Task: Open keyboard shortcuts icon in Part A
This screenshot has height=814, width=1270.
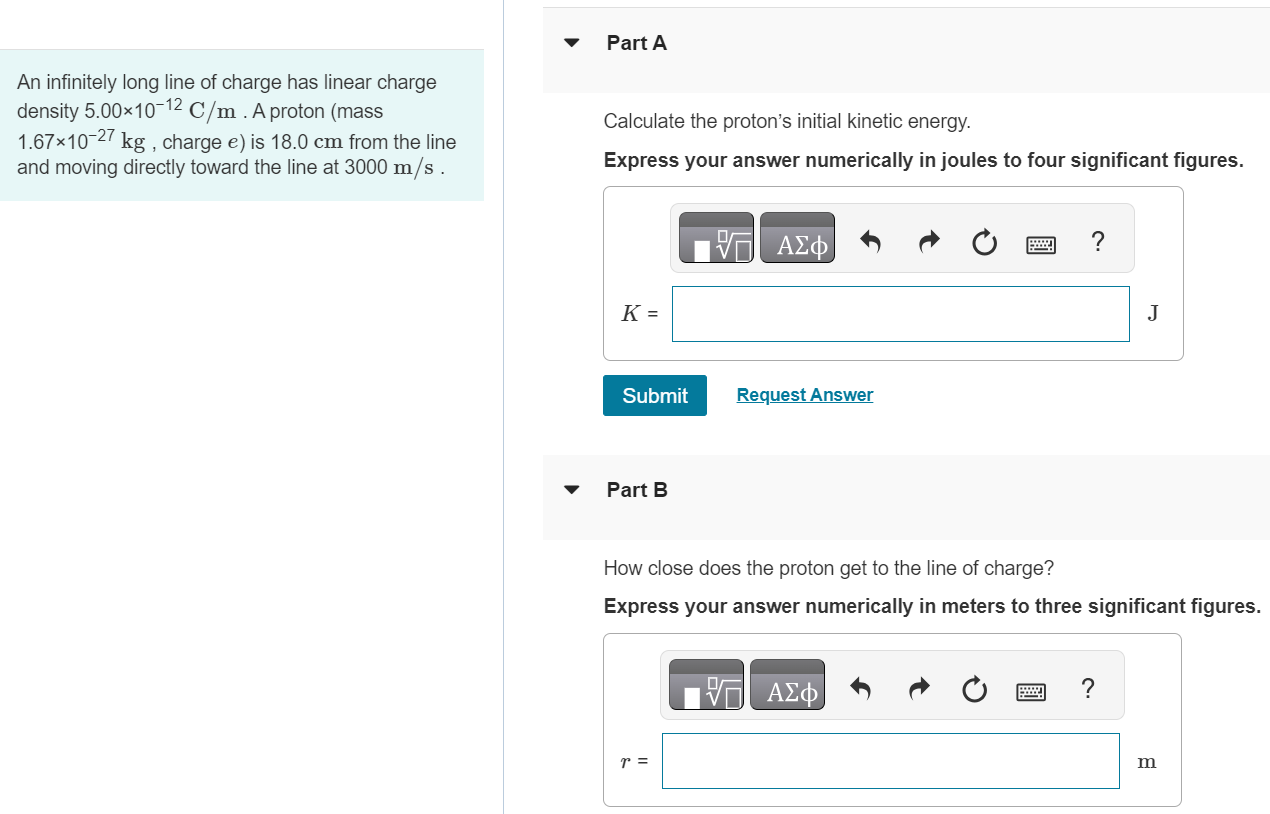Action: pyautogui.click(x=1041, y=243)
